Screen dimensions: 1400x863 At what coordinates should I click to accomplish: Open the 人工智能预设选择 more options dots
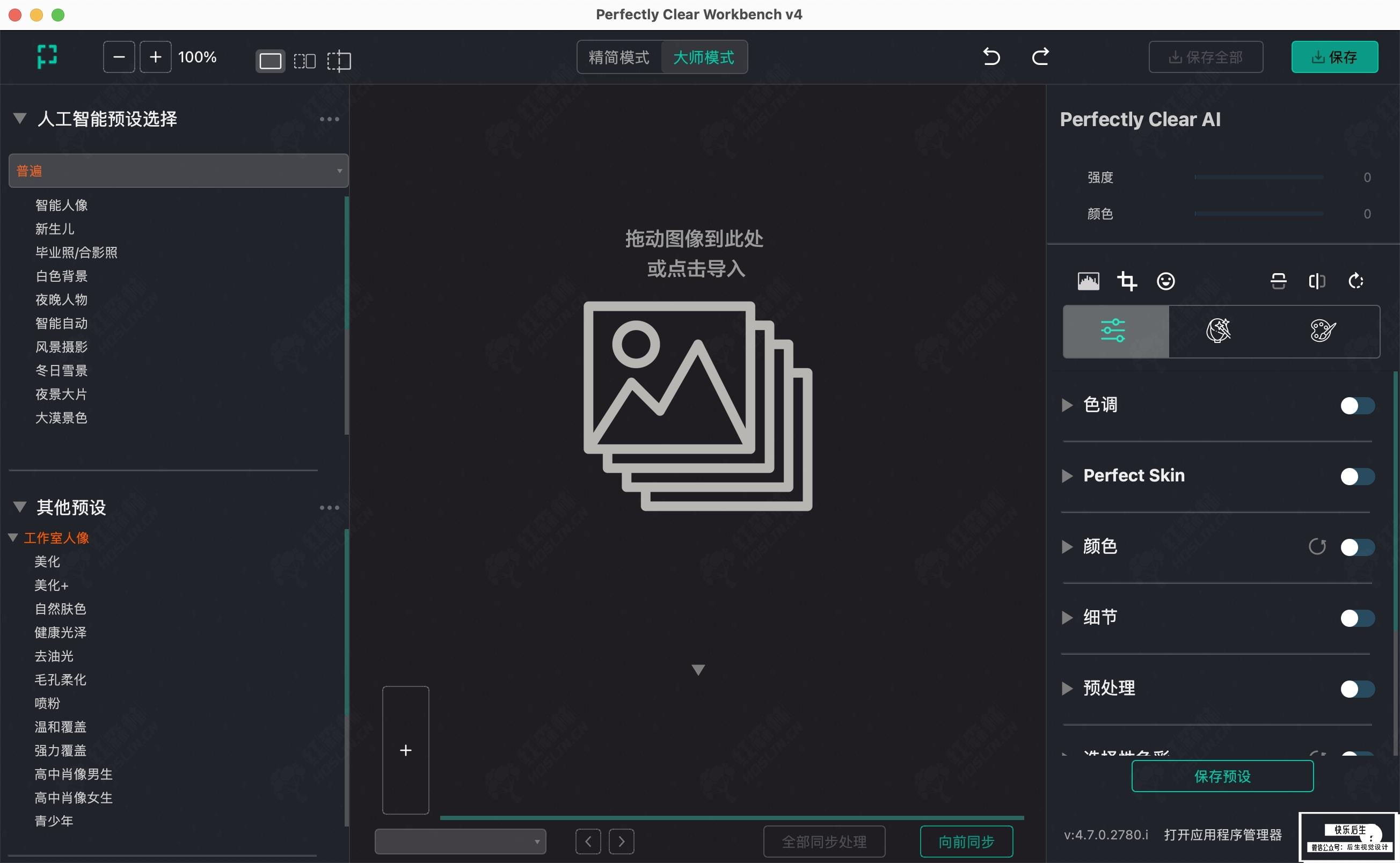click(x=329, y=119)
